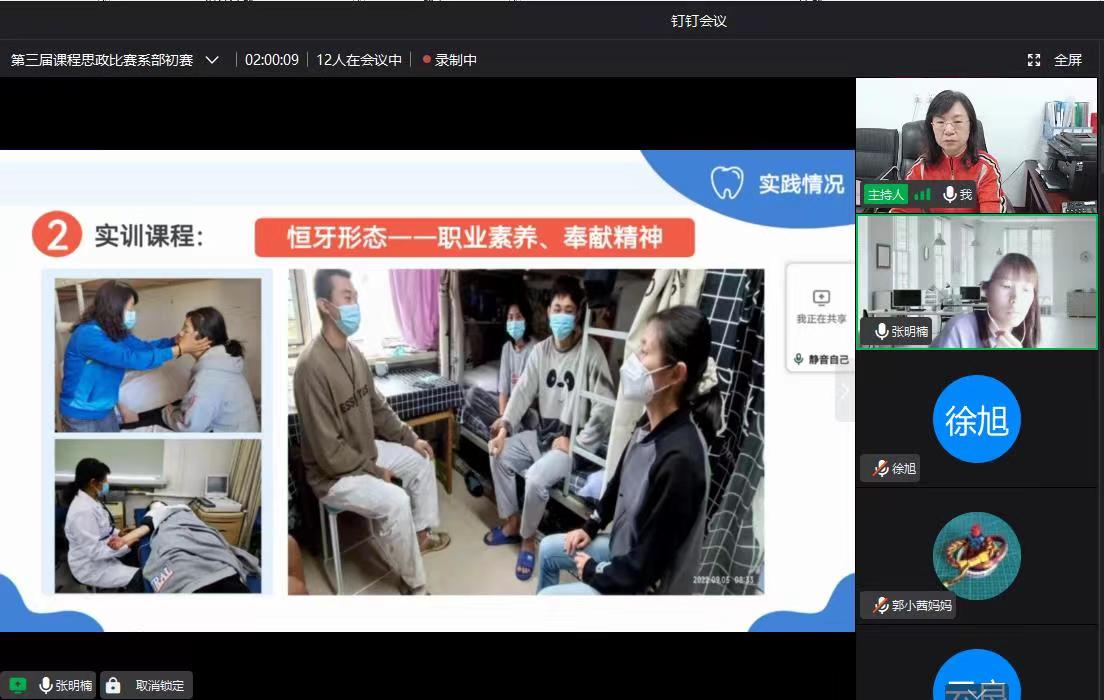
Task: Click the 静音自己 mute-self text
Action: (828, 359)
